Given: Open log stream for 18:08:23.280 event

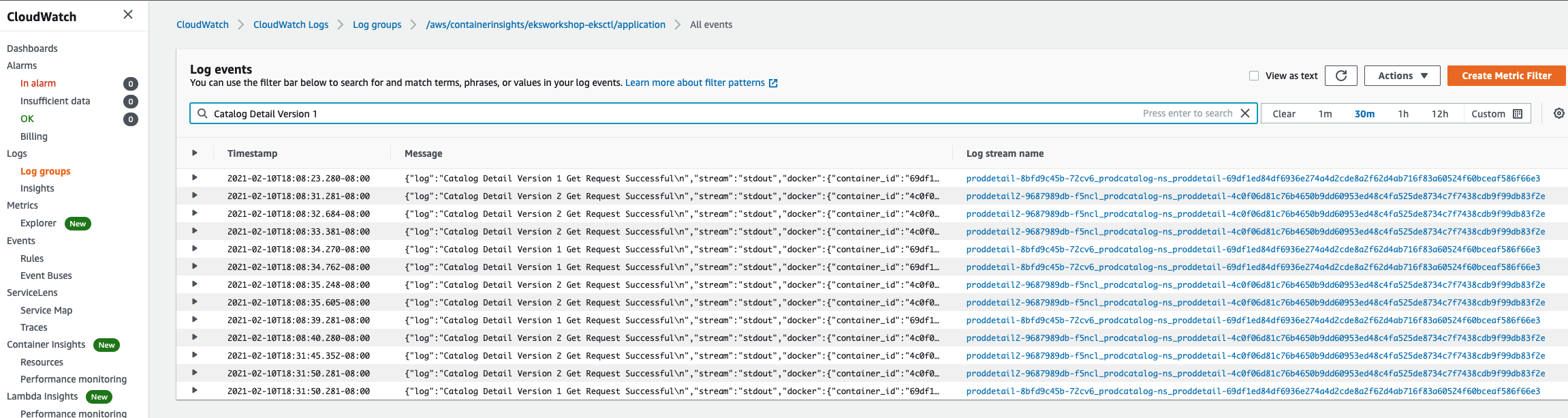Looking at the screenshot, I should tap(1253, 179).
